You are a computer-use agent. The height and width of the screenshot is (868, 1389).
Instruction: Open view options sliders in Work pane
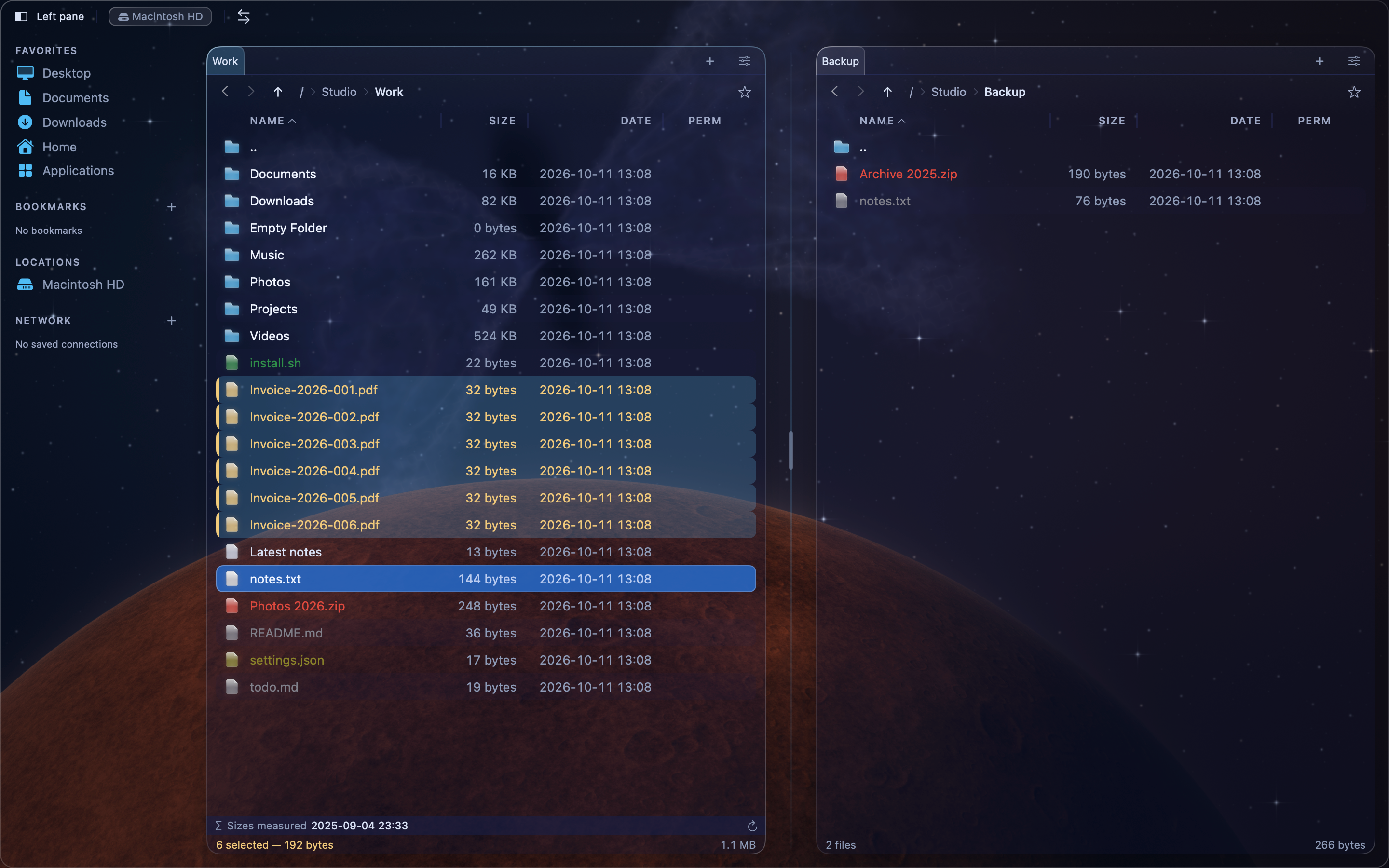click(x=745, y=61)
